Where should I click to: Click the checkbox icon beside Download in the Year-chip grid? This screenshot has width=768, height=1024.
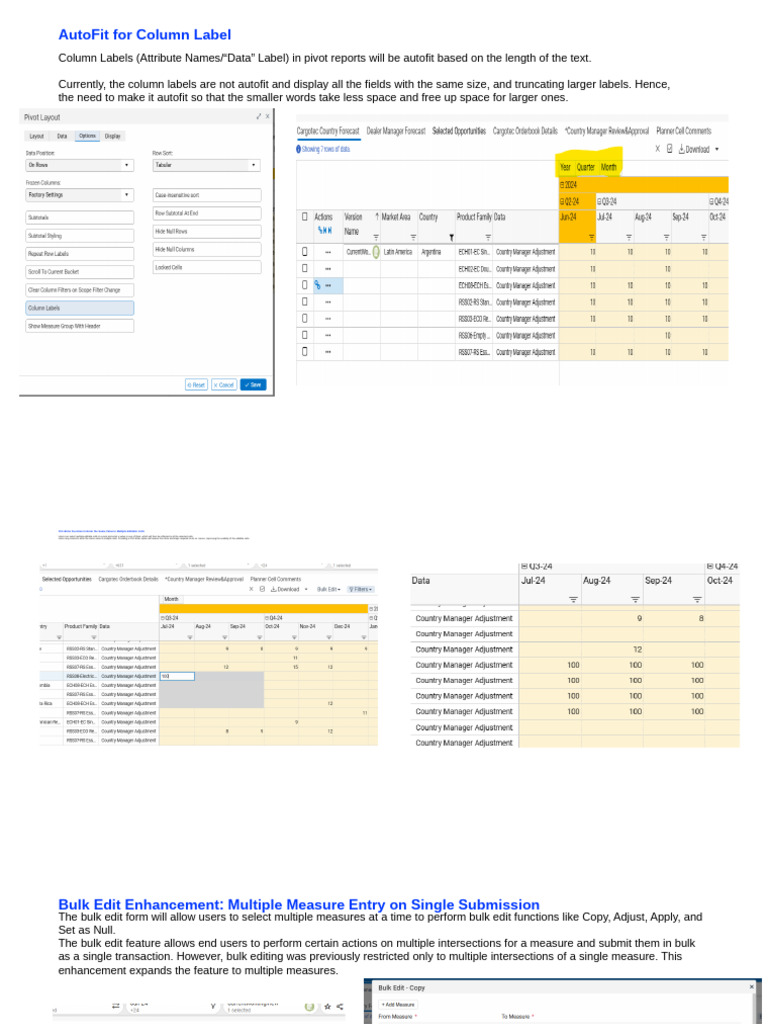(669, 149)
